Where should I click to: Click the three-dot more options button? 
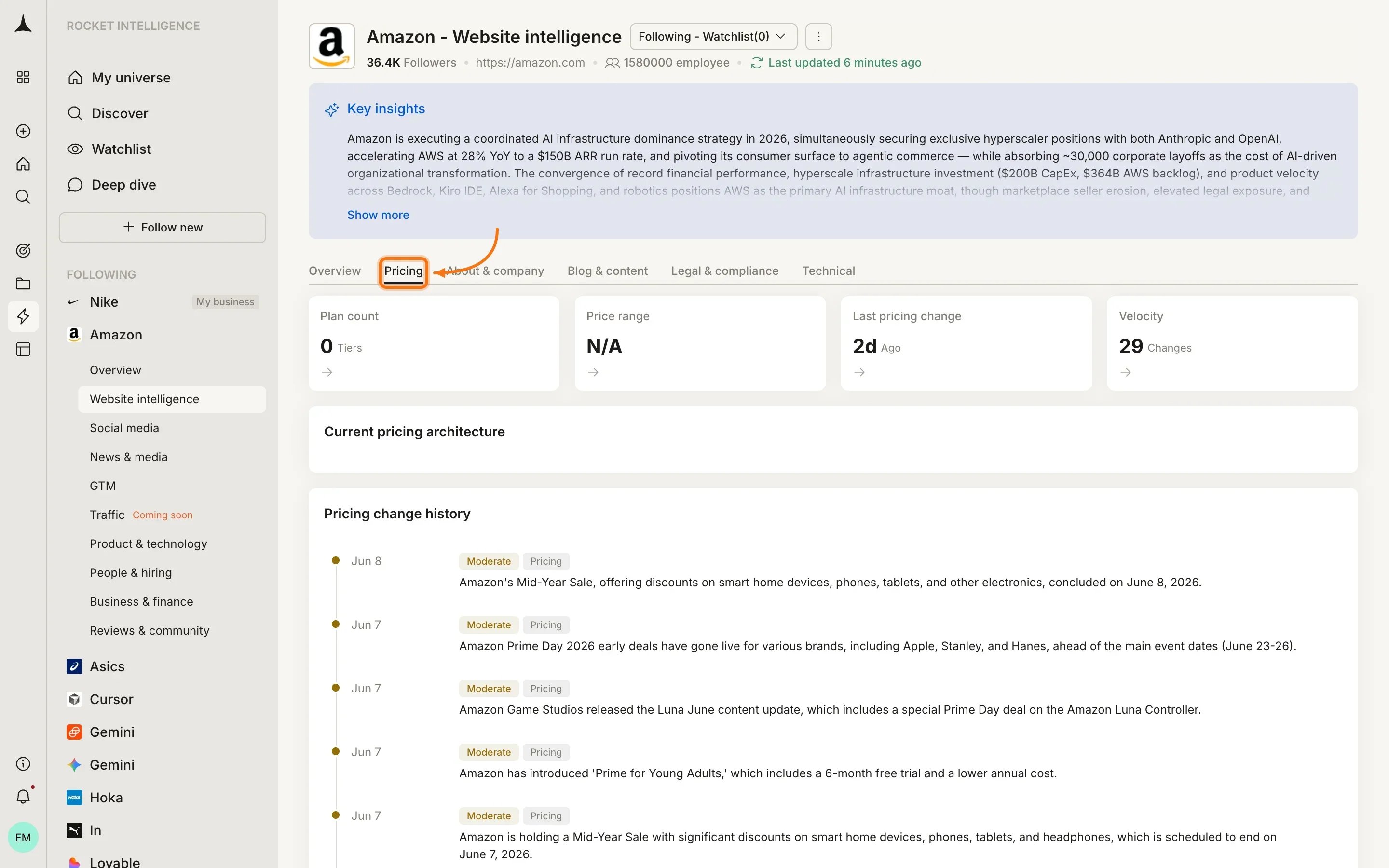coord(818,37)
